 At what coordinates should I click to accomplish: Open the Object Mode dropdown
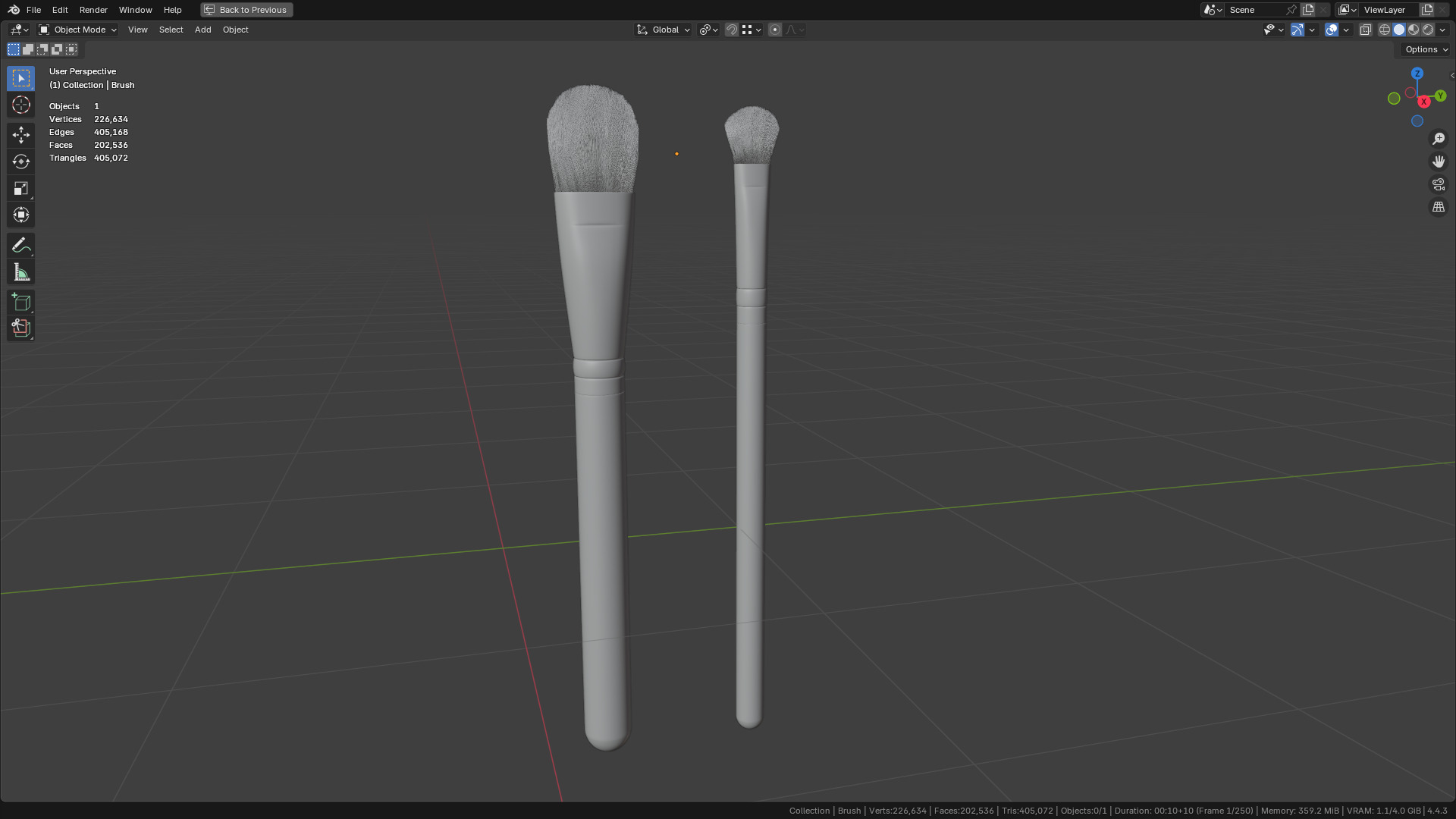click(x=78, y=30)
